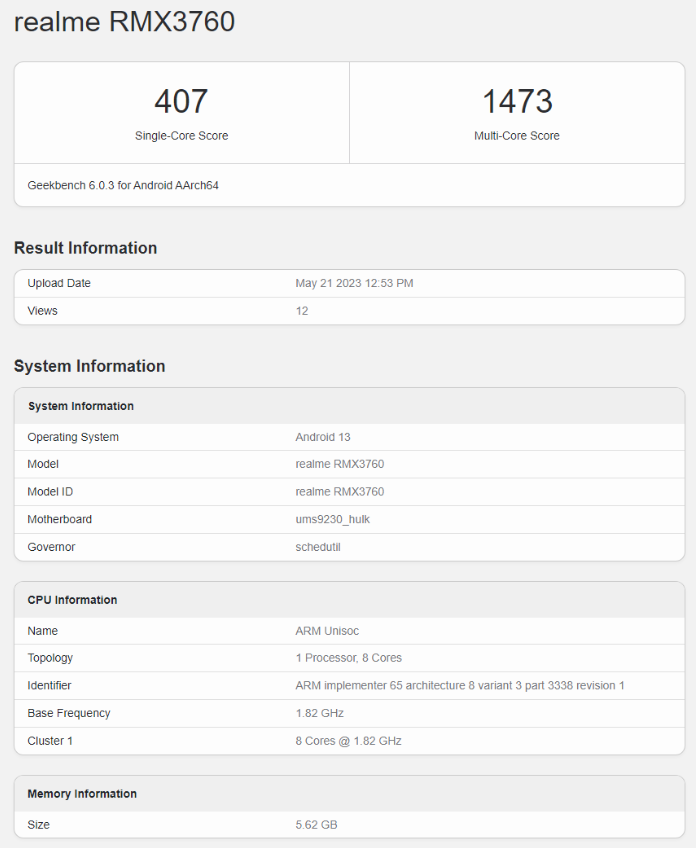This screenshot has height=848, width=700.
Task: Click the realme RMX3760 page title
Action: 124,22
